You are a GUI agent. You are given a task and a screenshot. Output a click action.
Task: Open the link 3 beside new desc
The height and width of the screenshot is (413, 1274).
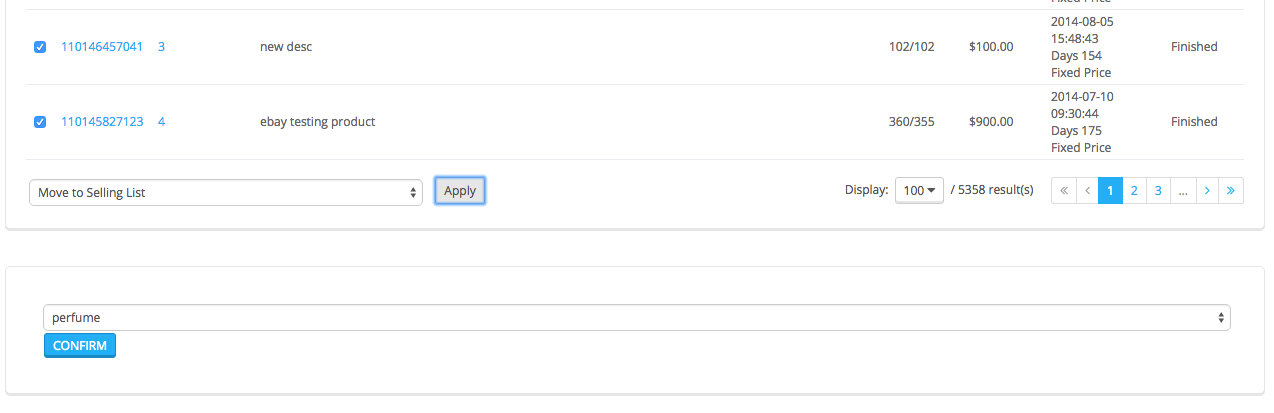161,47
